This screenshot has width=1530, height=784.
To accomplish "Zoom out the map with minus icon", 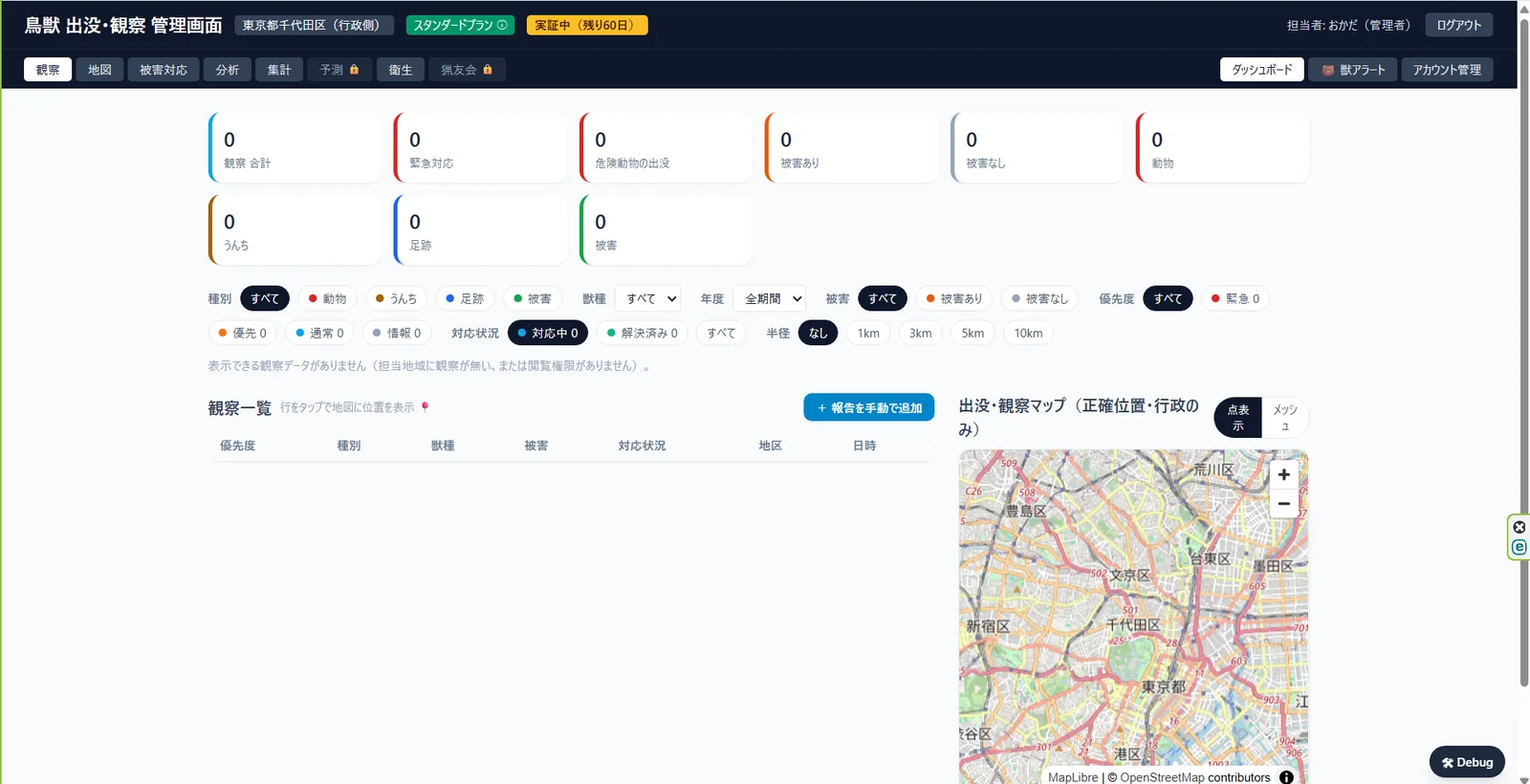I will pyautogui.click(x=1283, y=504).
